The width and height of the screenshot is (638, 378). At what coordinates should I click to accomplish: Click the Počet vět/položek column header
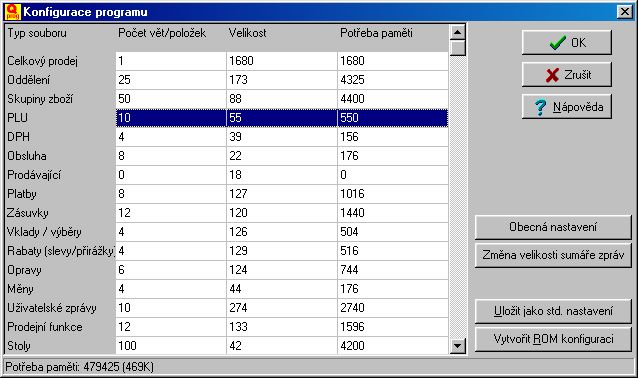click(162, 33)
